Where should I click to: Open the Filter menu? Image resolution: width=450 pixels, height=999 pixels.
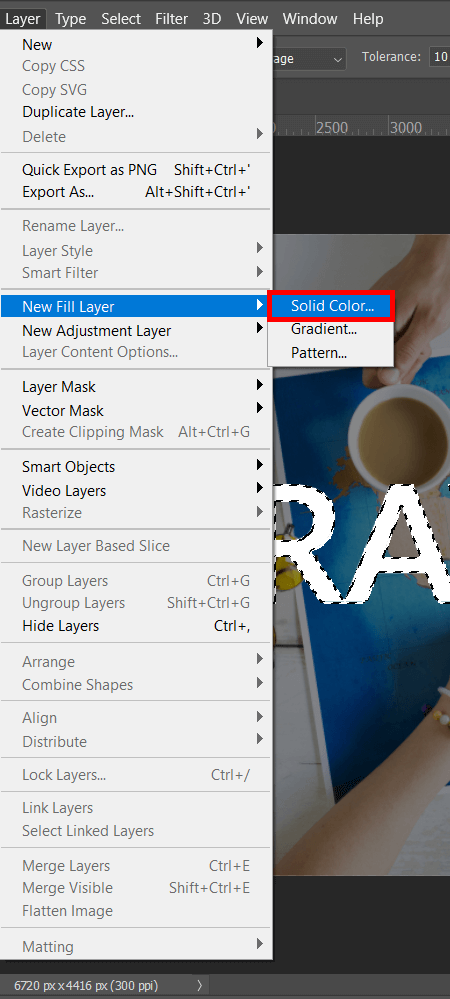coord(172,18)
